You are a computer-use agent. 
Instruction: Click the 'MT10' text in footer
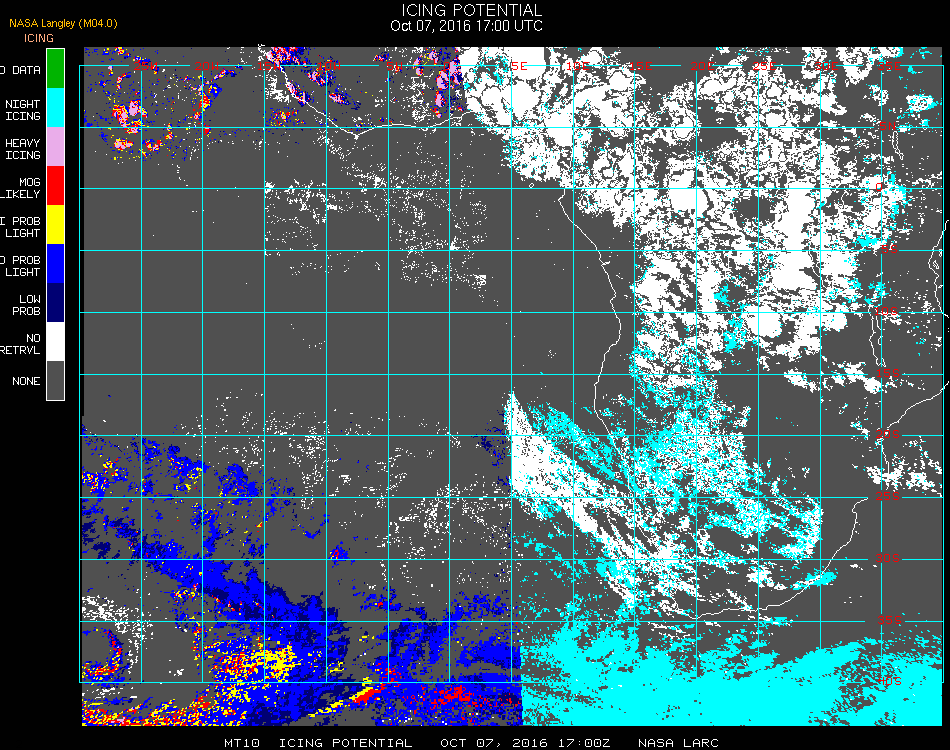click(x=242, y=743)
